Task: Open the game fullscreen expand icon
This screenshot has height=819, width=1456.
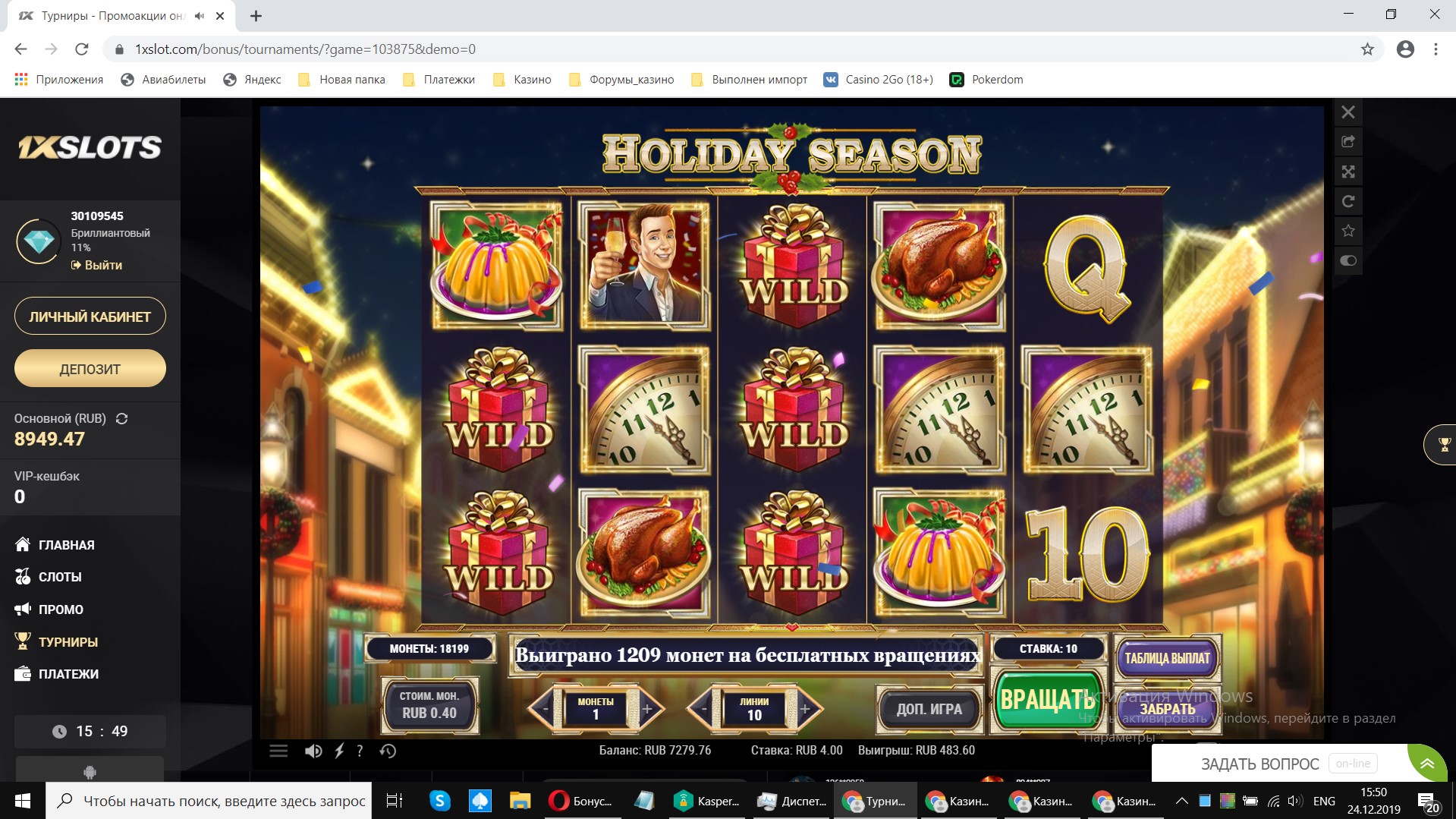Action: 1348,172
